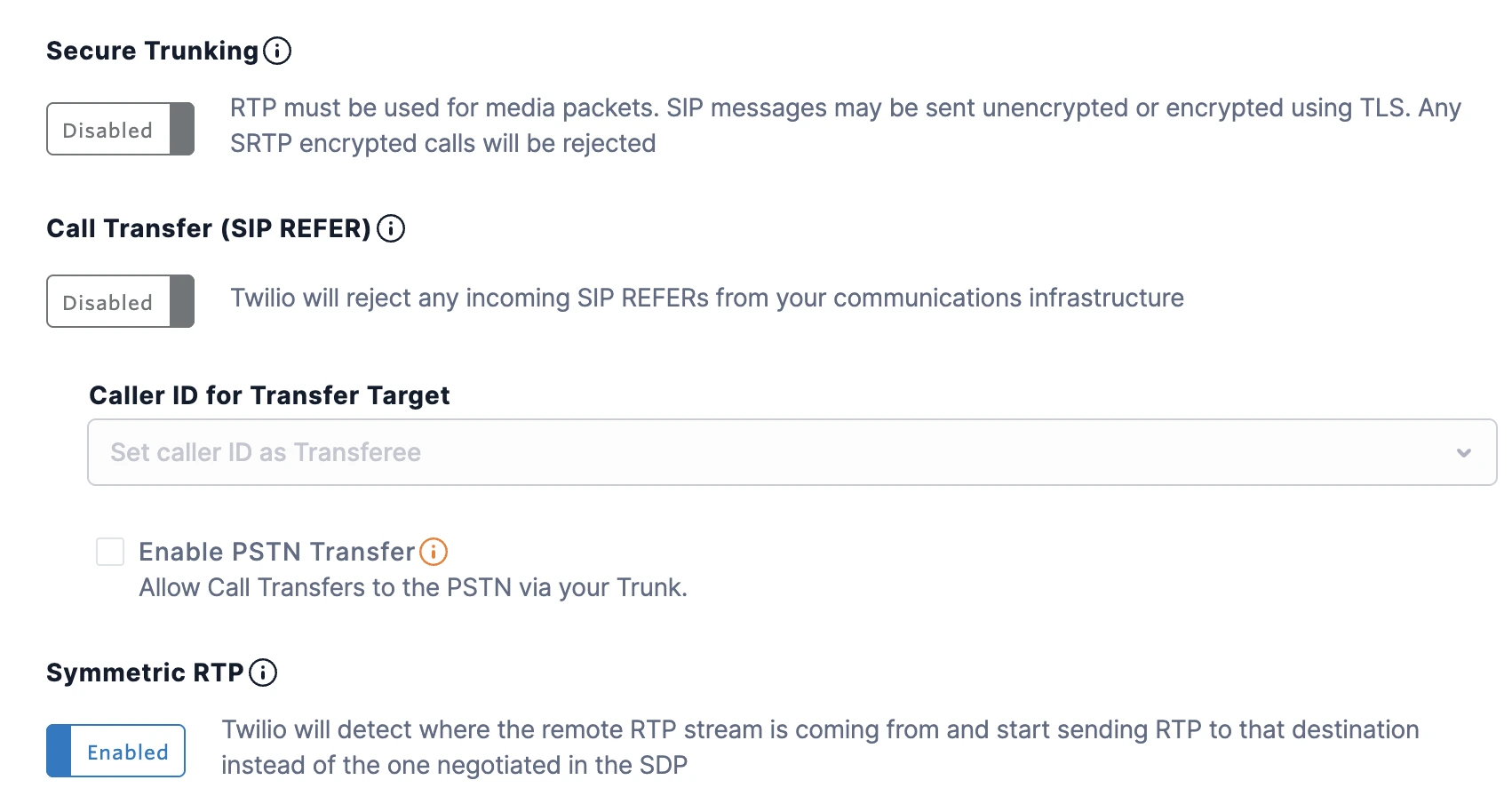
Task: Click the Caller ID for Transfer Target label
Action: click(x=268, y=395)
